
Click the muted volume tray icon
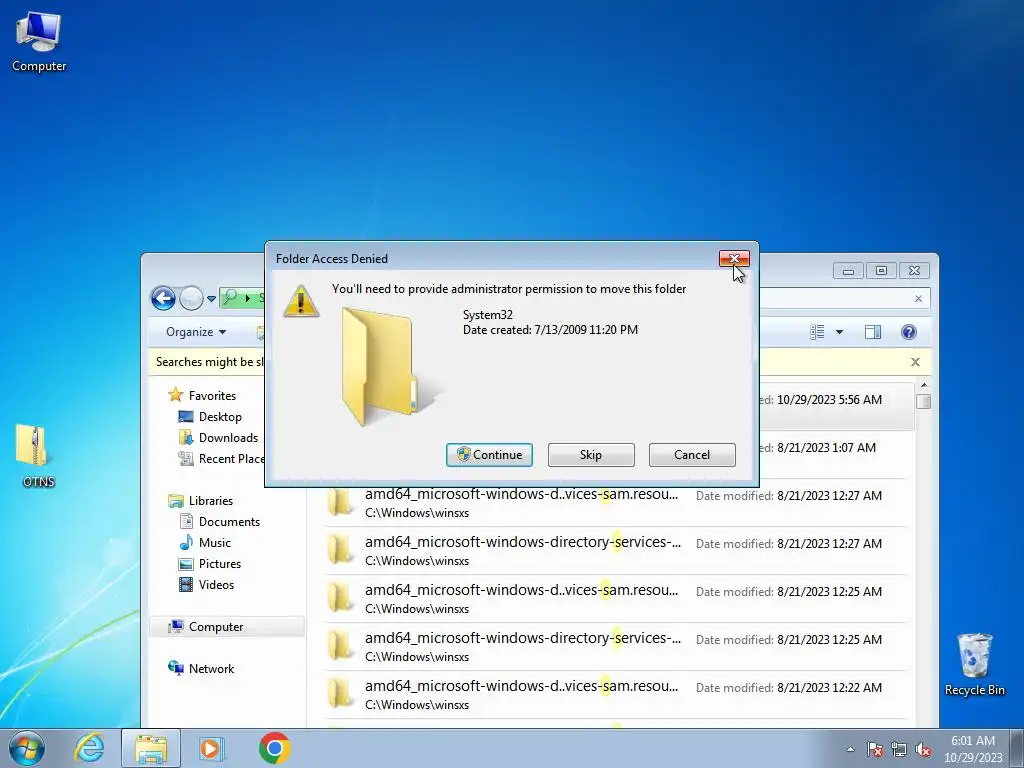pos(923,749)
